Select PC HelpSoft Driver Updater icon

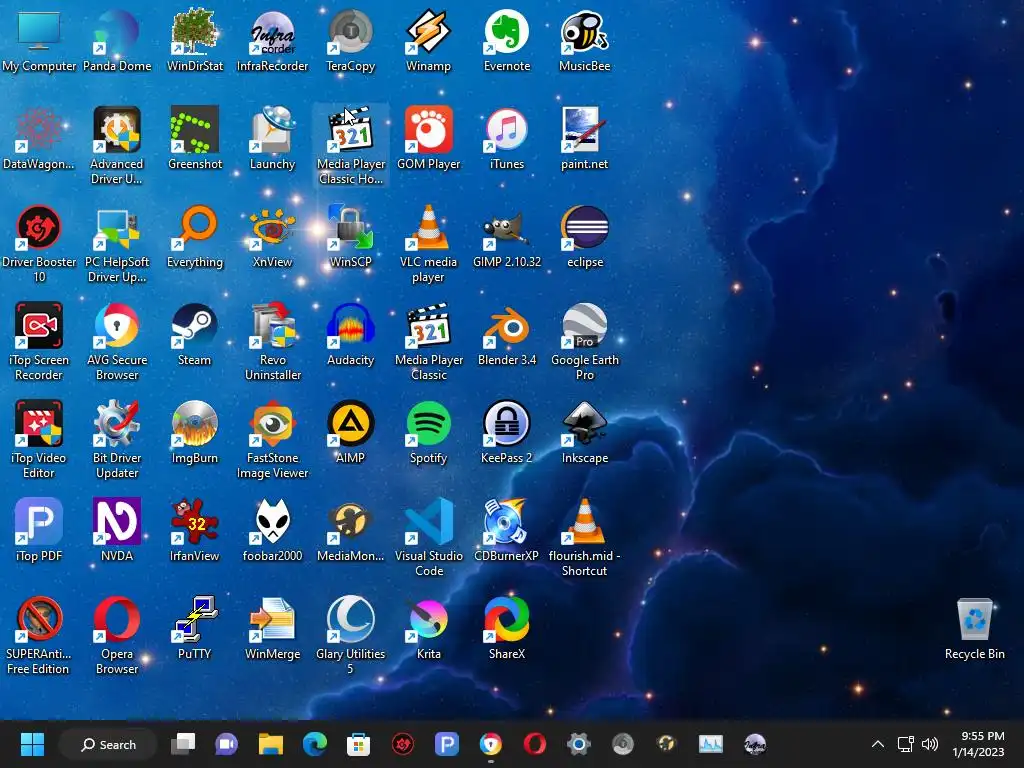tap(117, 227)
